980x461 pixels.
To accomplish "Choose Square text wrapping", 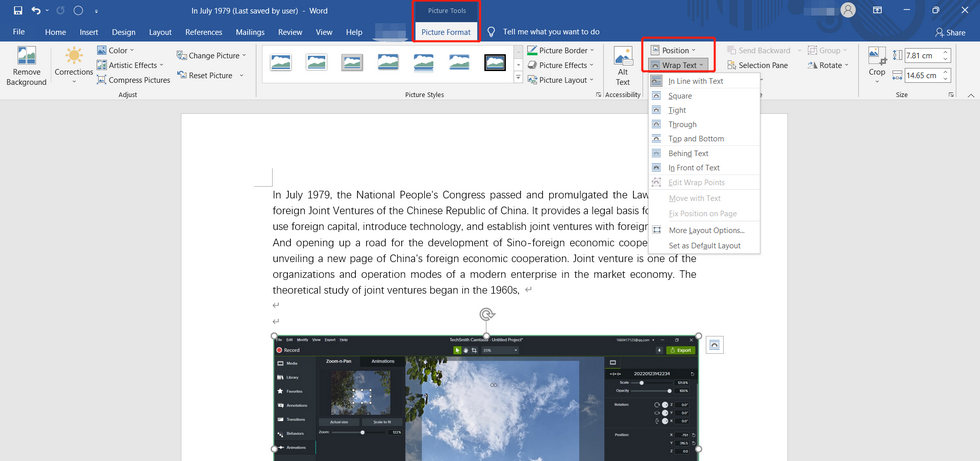I will click(680, 96).
